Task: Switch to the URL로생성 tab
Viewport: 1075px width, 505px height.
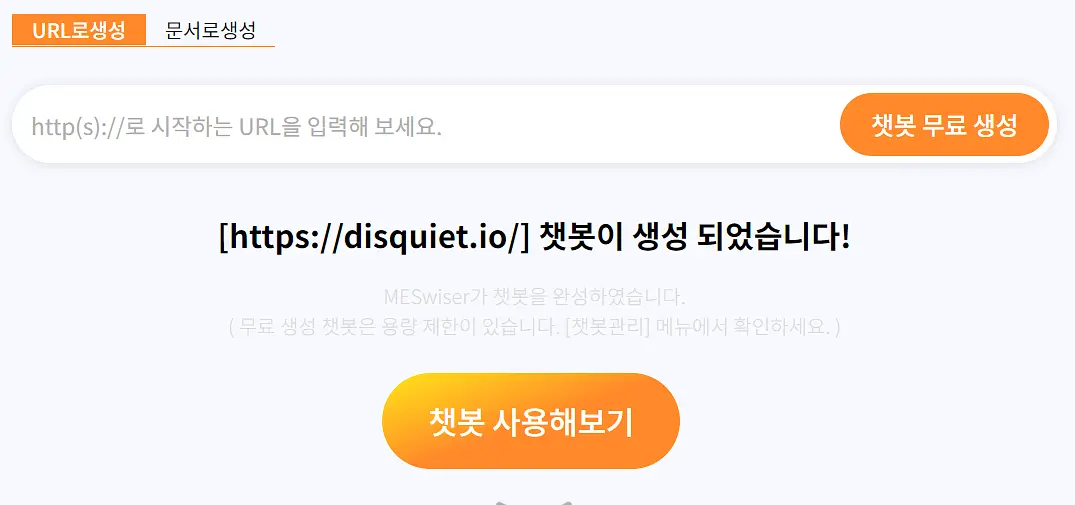Action: [x=79, y=30]
